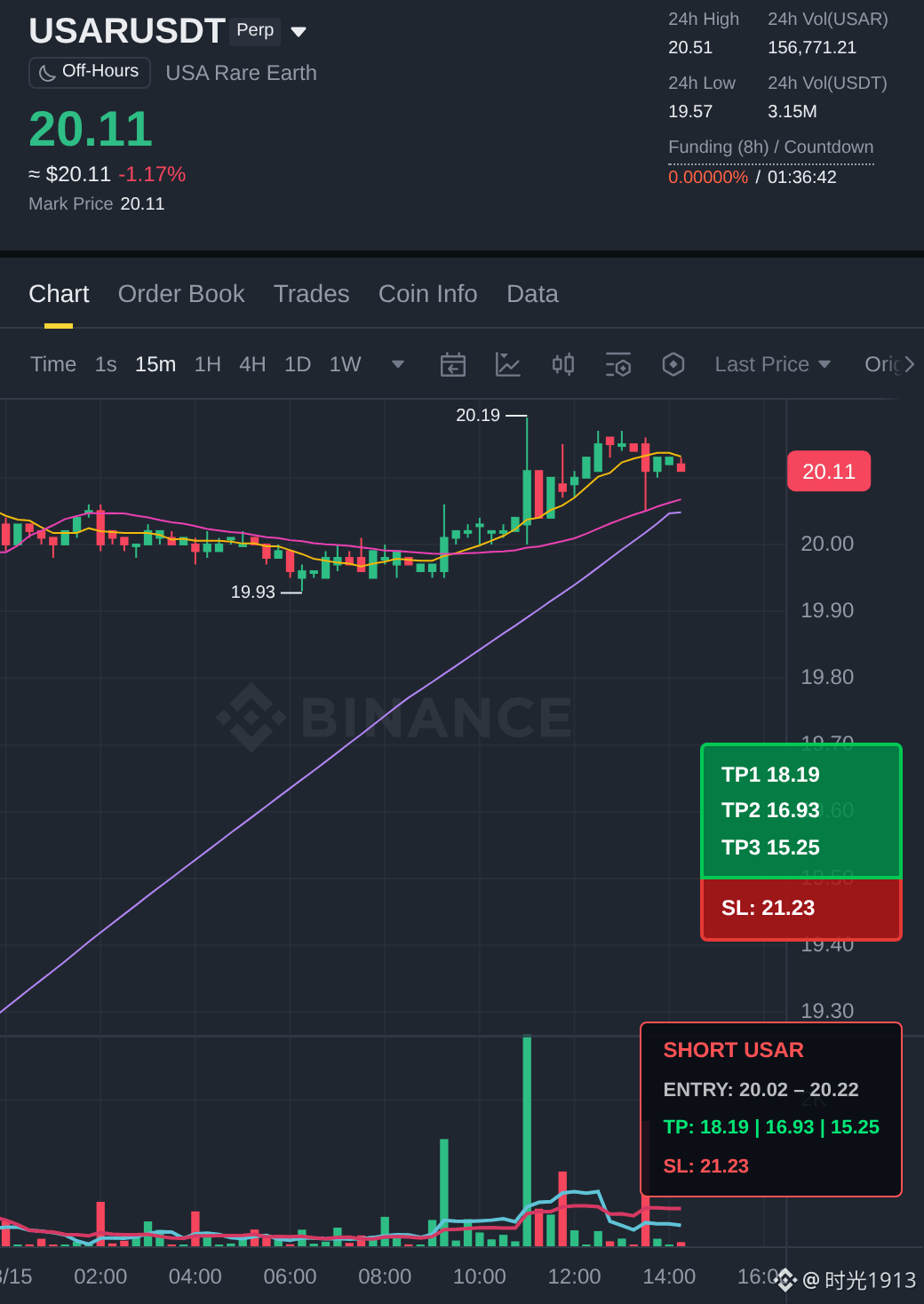
Task: Open the chart display settings icon
Action: click(x=618, y=364)
